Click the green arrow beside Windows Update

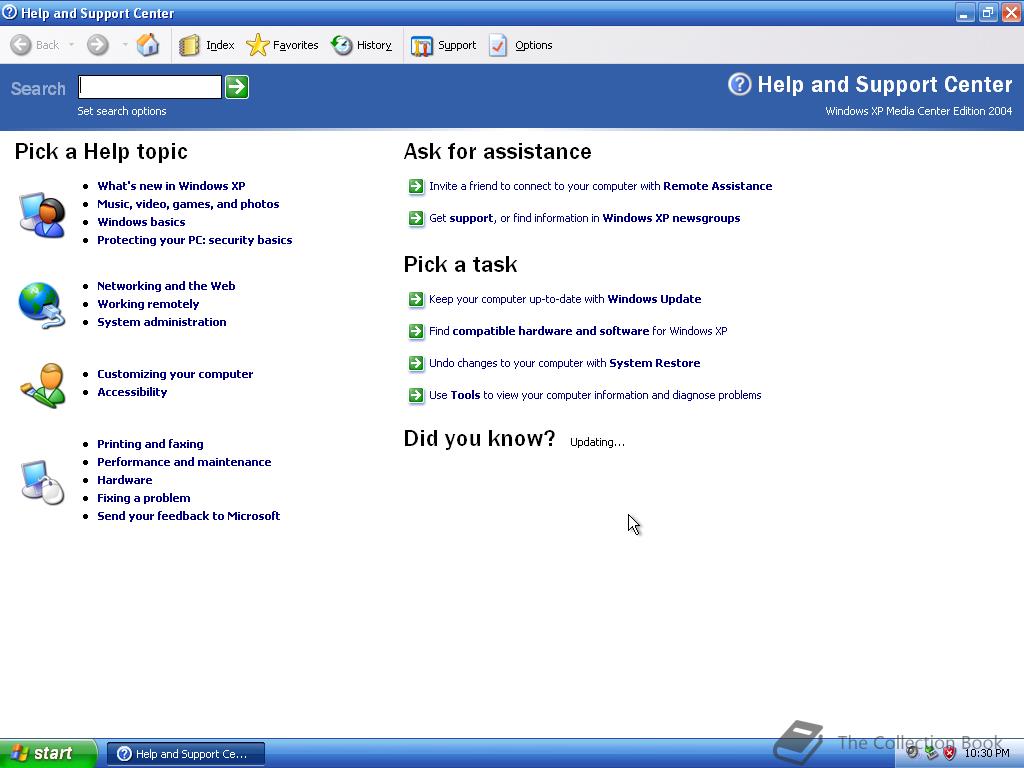pos(416,299)
